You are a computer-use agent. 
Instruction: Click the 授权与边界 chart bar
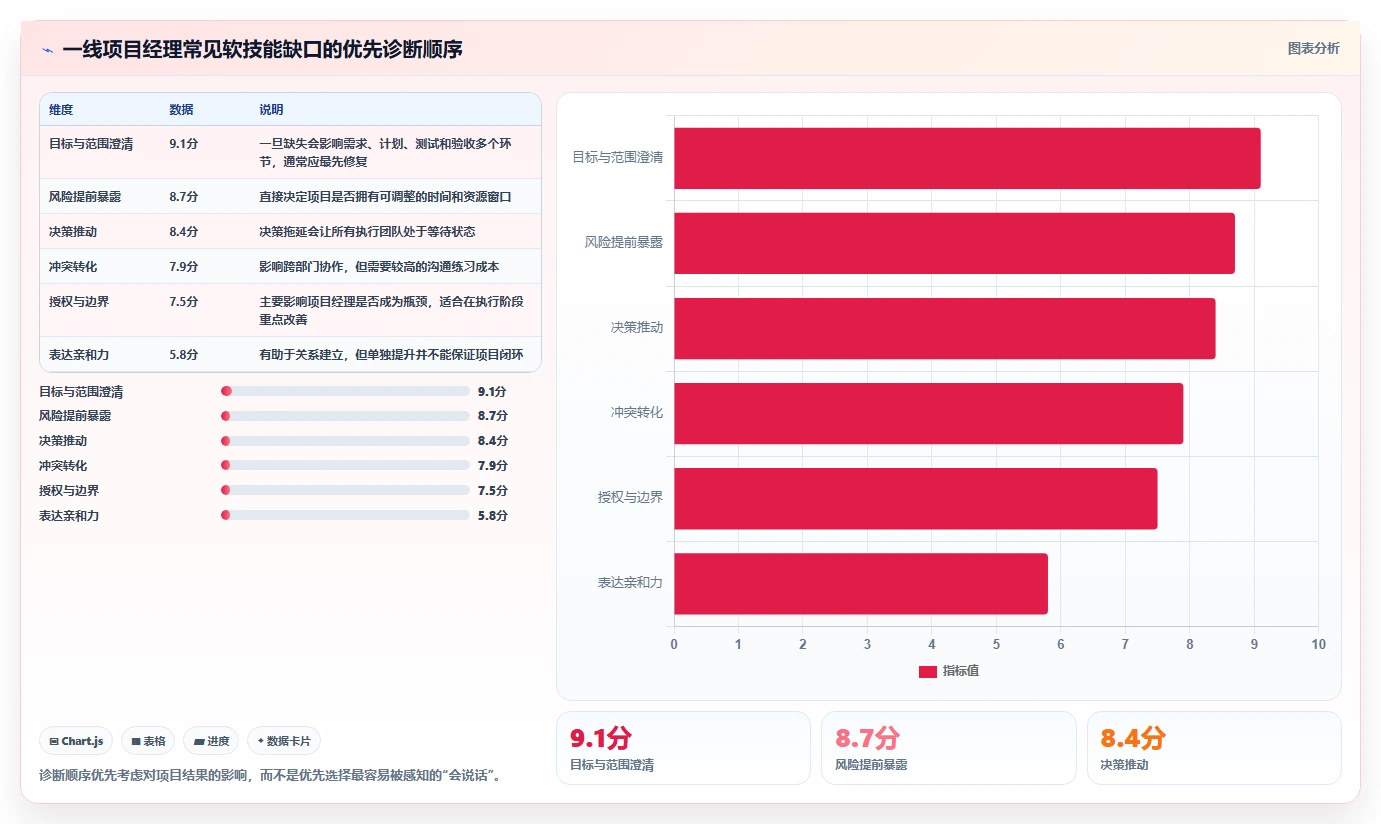point(916,498)
